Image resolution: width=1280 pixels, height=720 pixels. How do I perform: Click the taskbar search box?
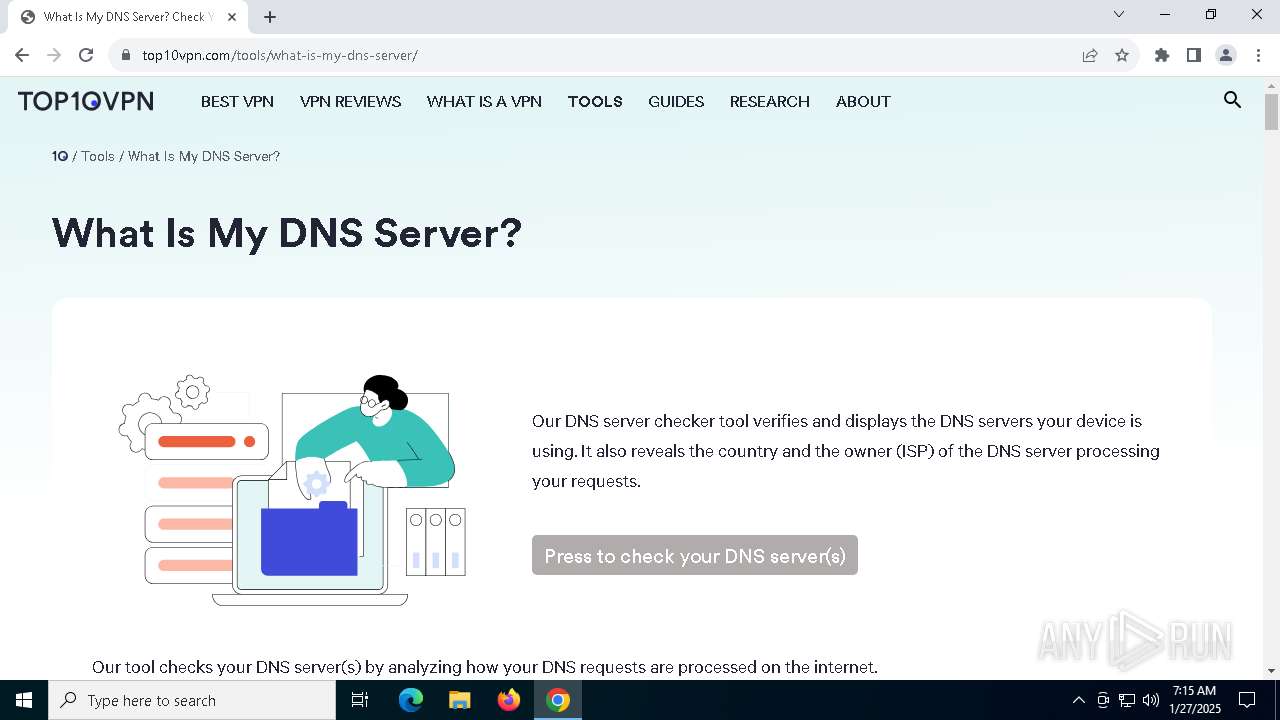tap(192, 700)
